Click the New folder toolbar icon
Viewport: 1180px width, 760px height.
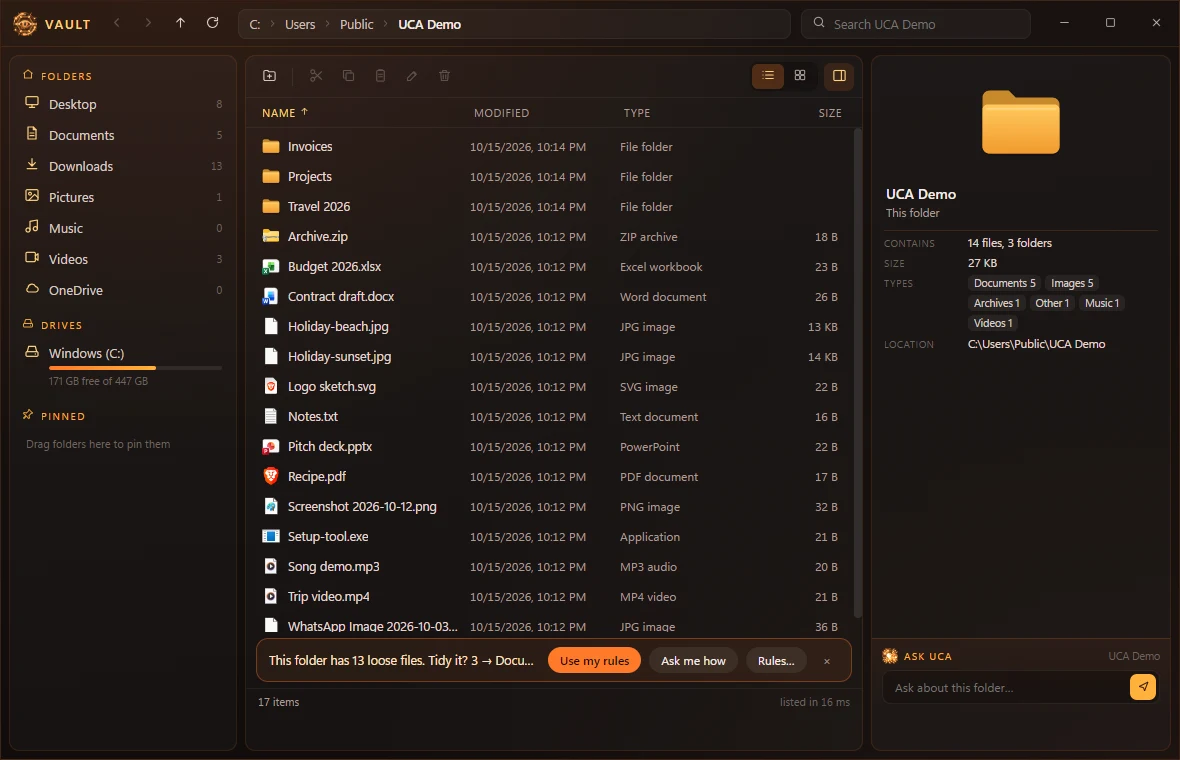coord(269,75)
